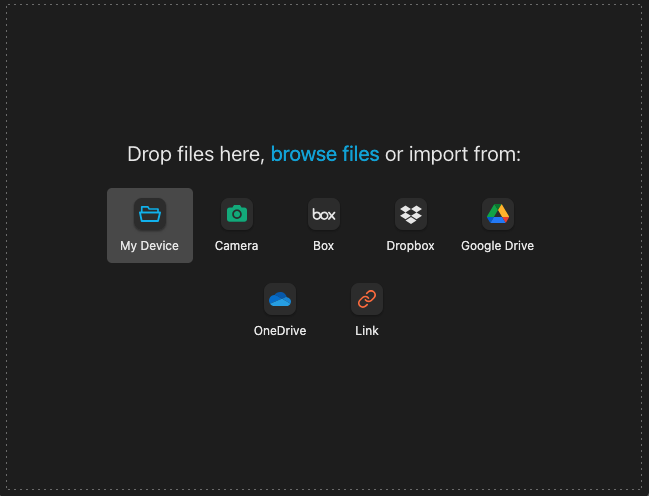Choose the "Google Drive" text label
The image size is (649, 496).
point(497,246)
